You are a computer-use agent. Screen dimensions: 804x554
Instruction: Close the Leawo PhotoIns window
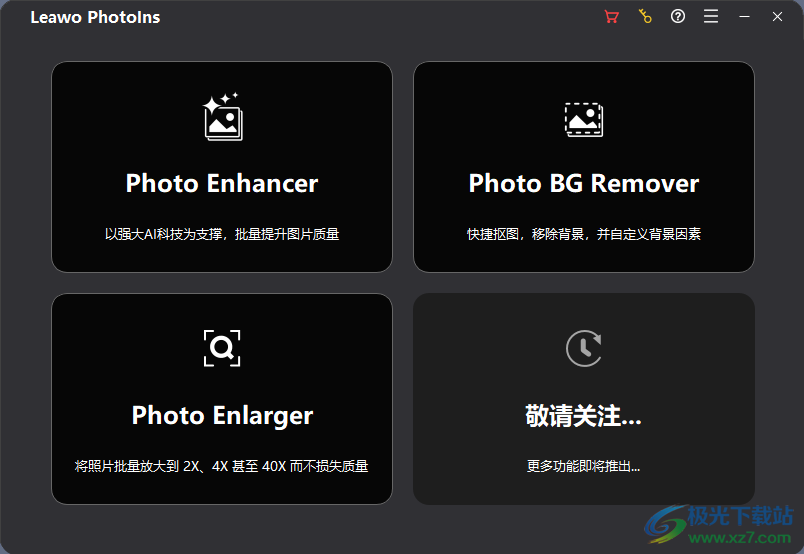point(777,17)
